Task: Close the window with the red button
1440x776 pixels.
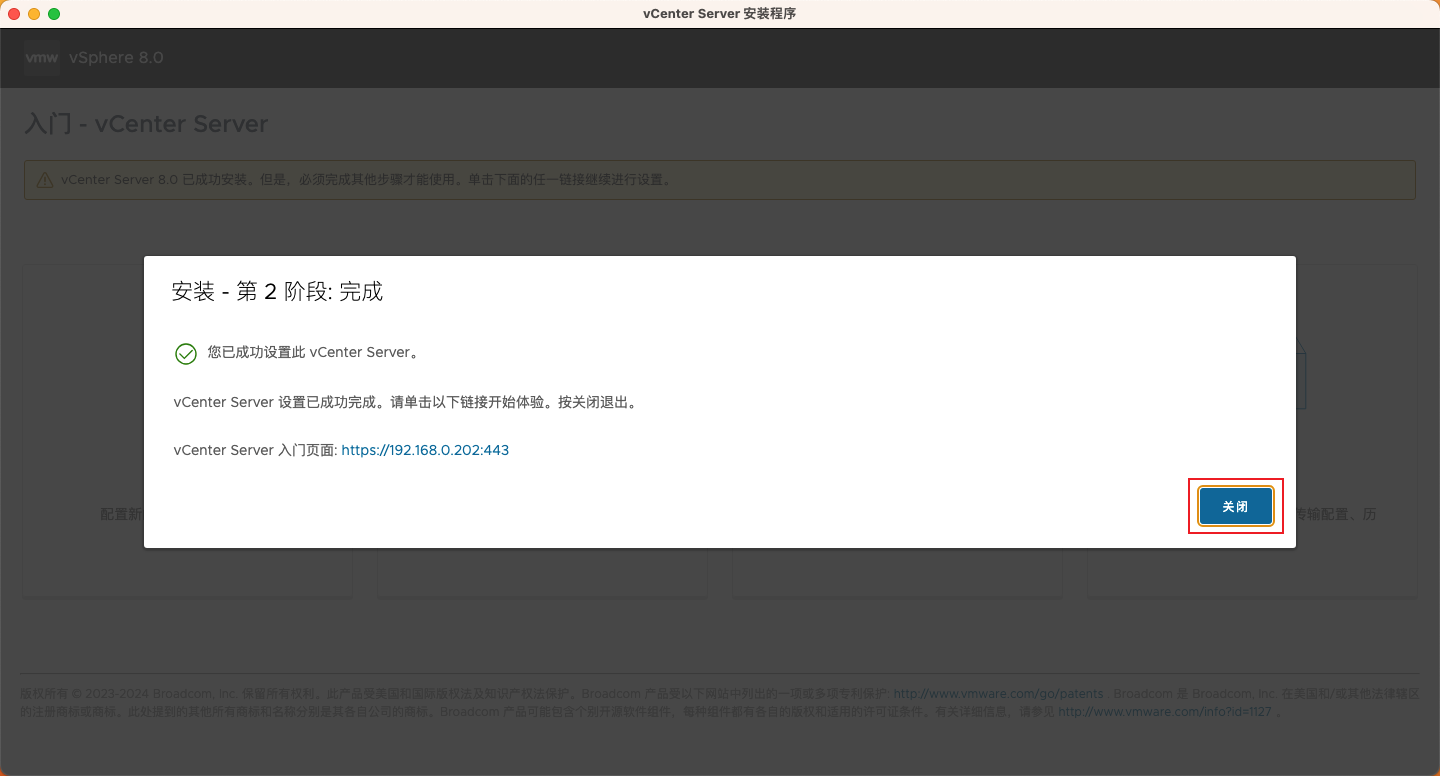Action: [14, 14]
